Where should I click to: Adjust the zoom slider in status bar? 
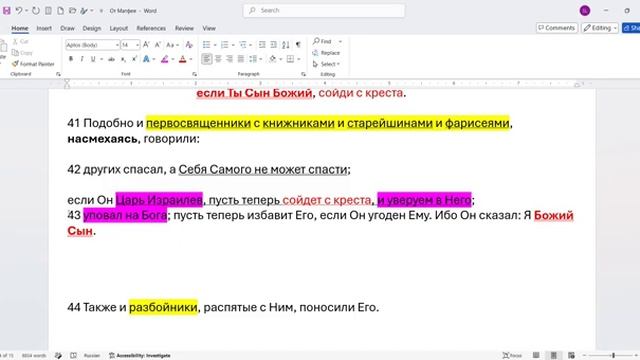(x=613, y=356)
